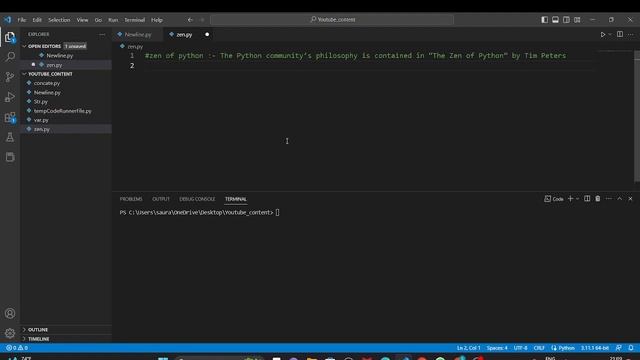This screenshot has height=360, width=640.
Task: Toggle the primary side bar layout icon
Action: (x=544, y=20)
